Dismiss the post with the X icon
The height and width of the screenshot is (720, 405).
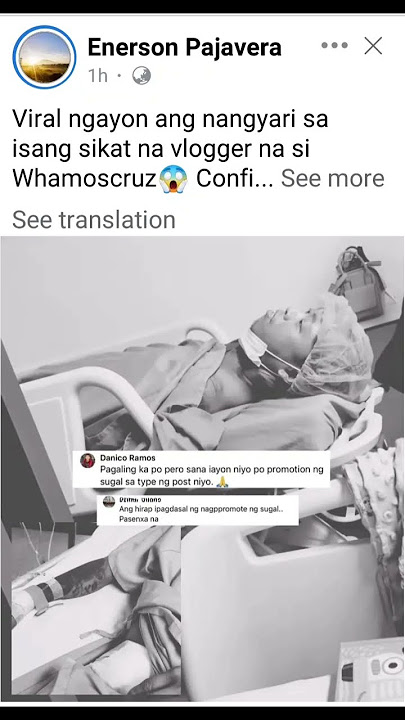373,45
